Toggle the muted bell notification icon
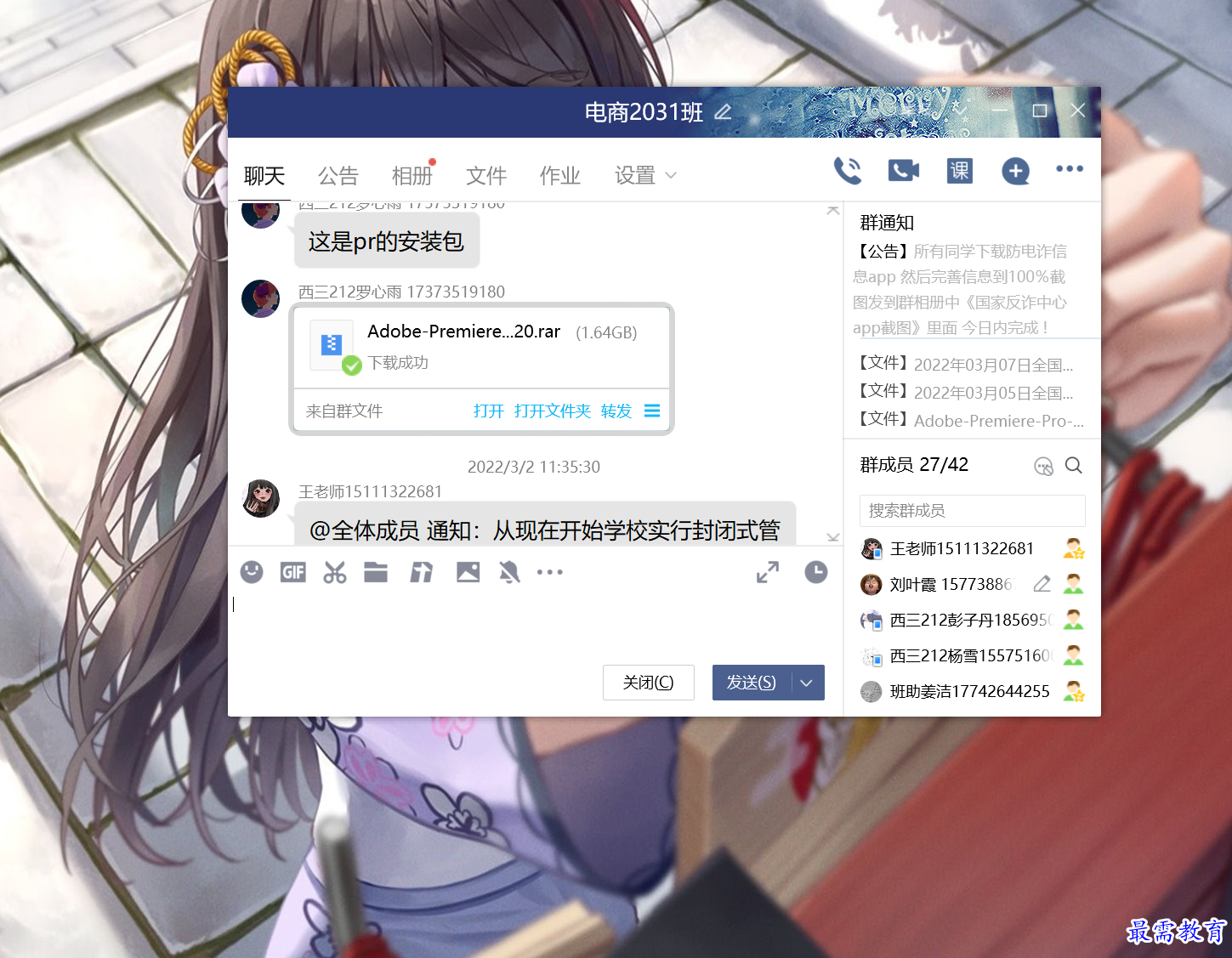 (x=509, y=572)
